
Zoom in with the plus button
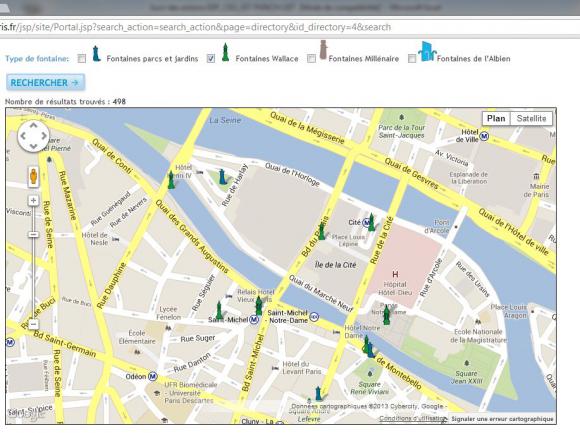(33, 200)
